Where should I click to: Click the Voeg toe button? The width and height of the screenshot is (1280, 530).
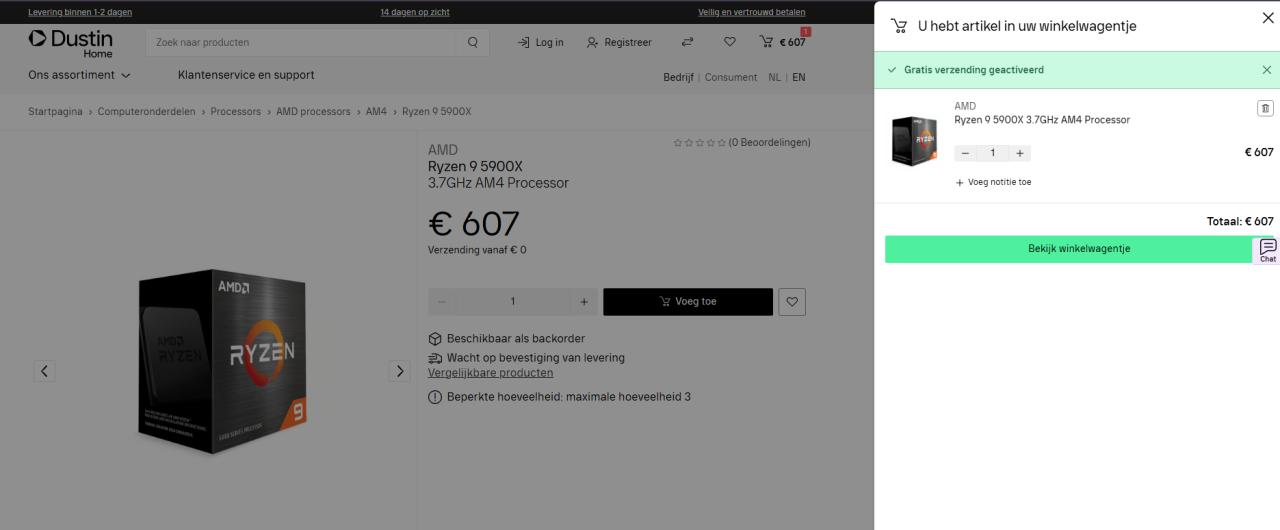coord(688,301)
